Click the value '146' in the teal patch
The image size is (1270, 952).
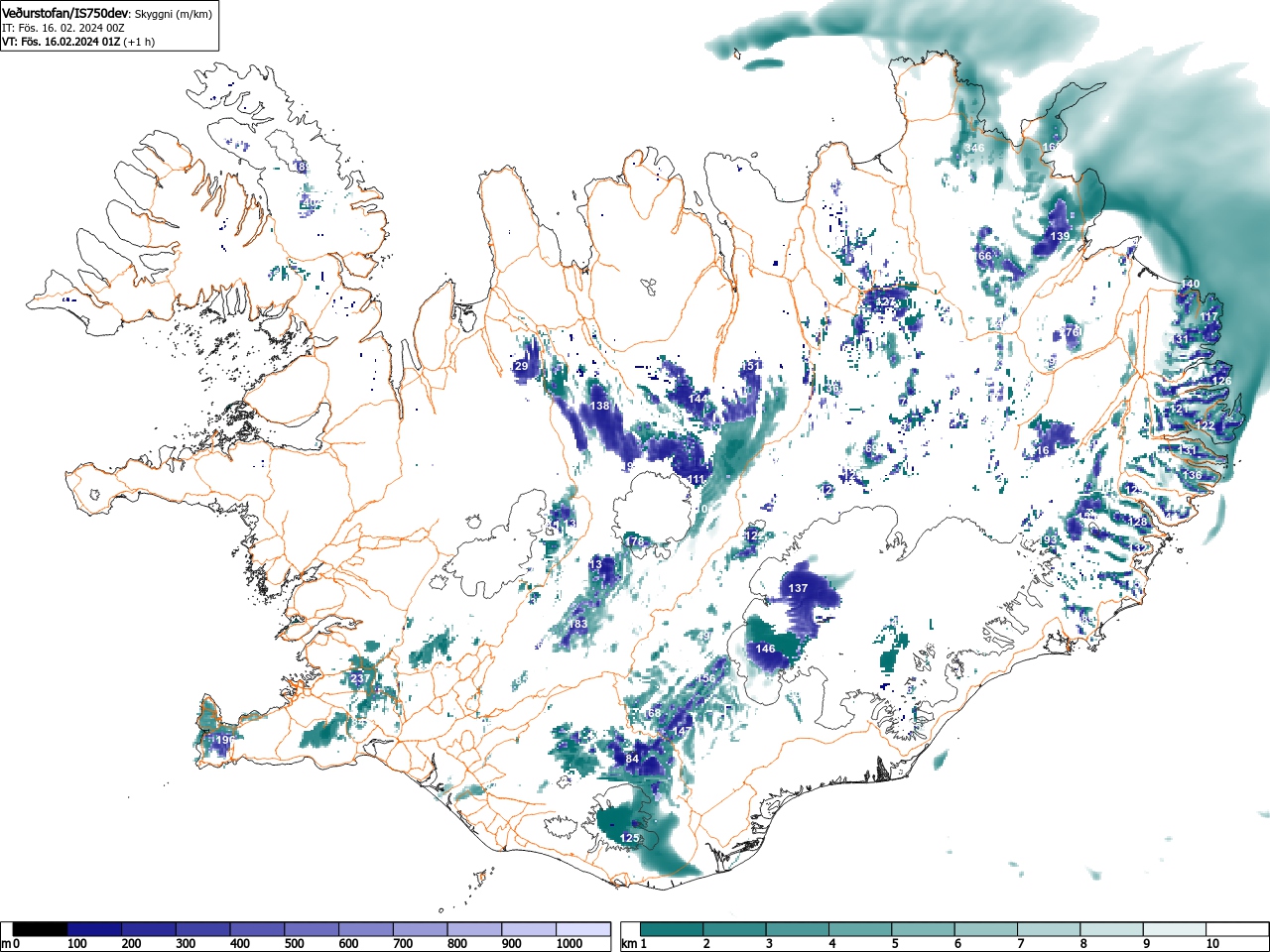click(x=765, y=650)
